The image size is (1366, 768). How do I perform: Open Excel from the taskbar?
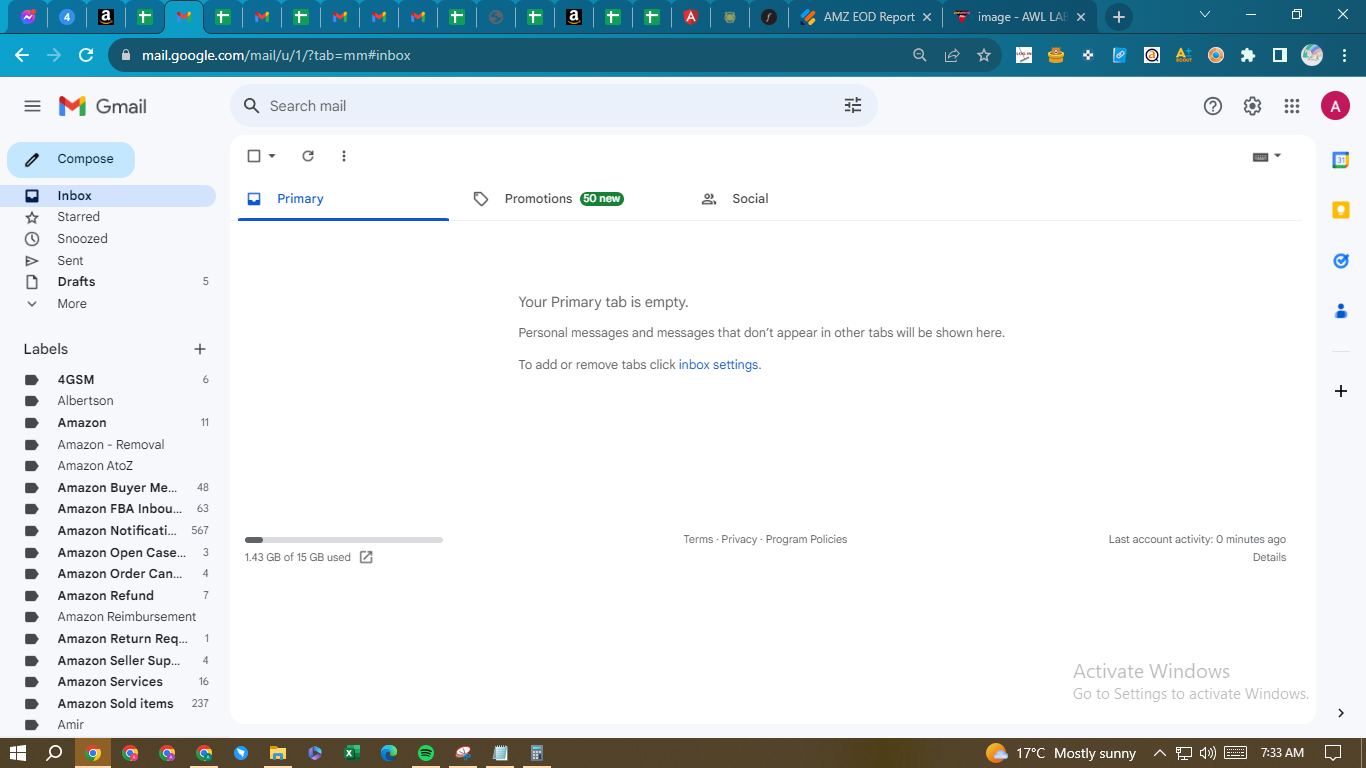pos(352,753)
